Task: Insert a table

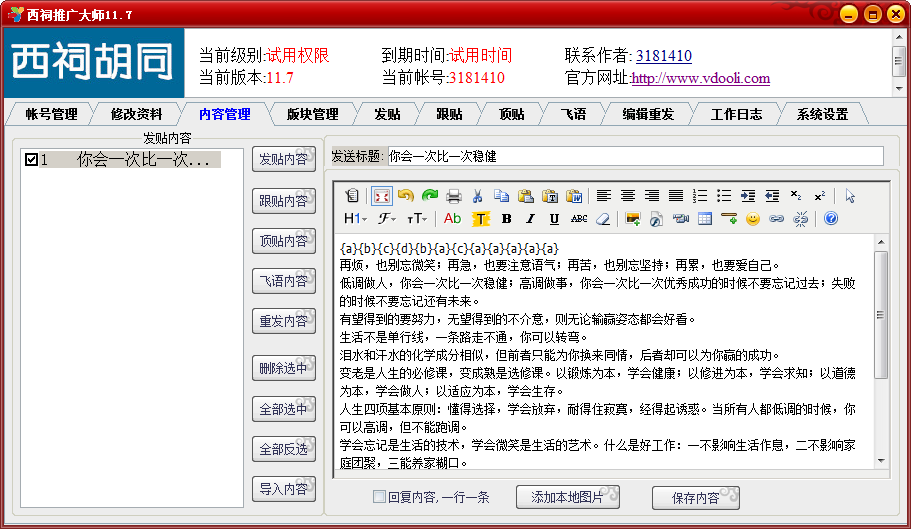Action: [705, 219]
